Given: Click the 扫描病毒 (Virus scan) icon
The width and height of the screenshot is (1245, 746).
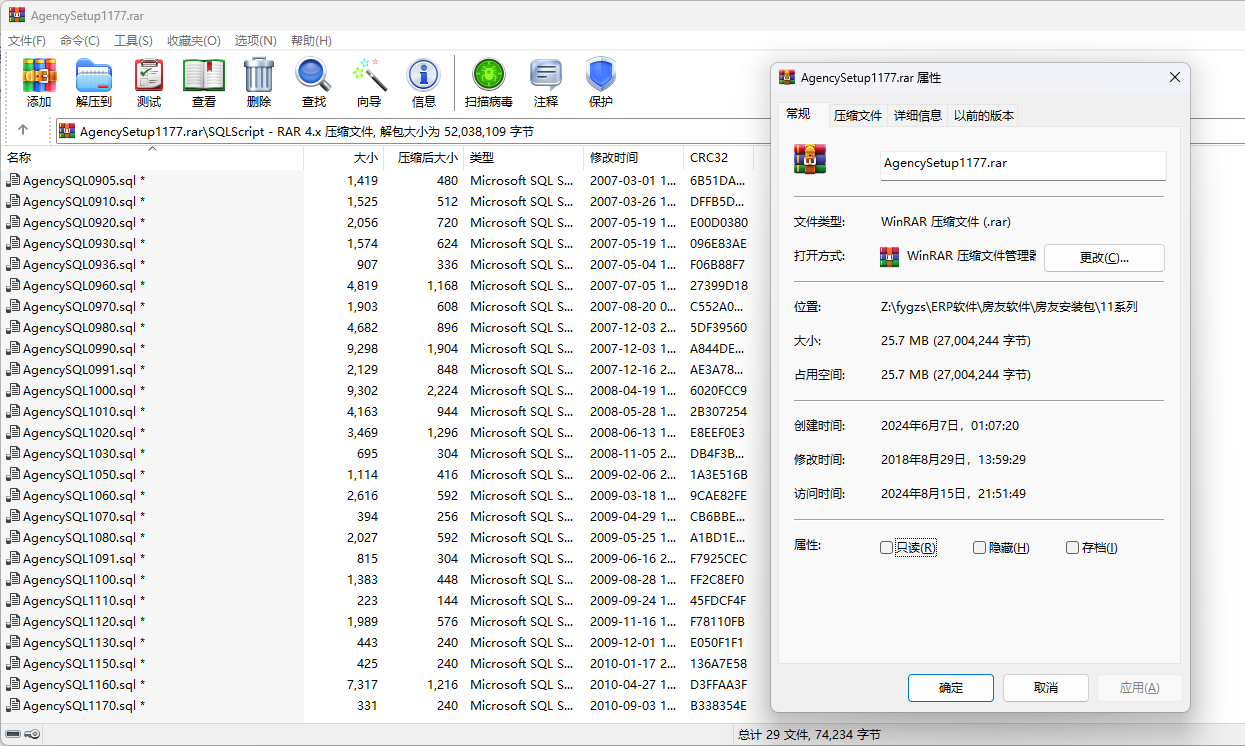Looking at the screenshot, I should [489, 75].
